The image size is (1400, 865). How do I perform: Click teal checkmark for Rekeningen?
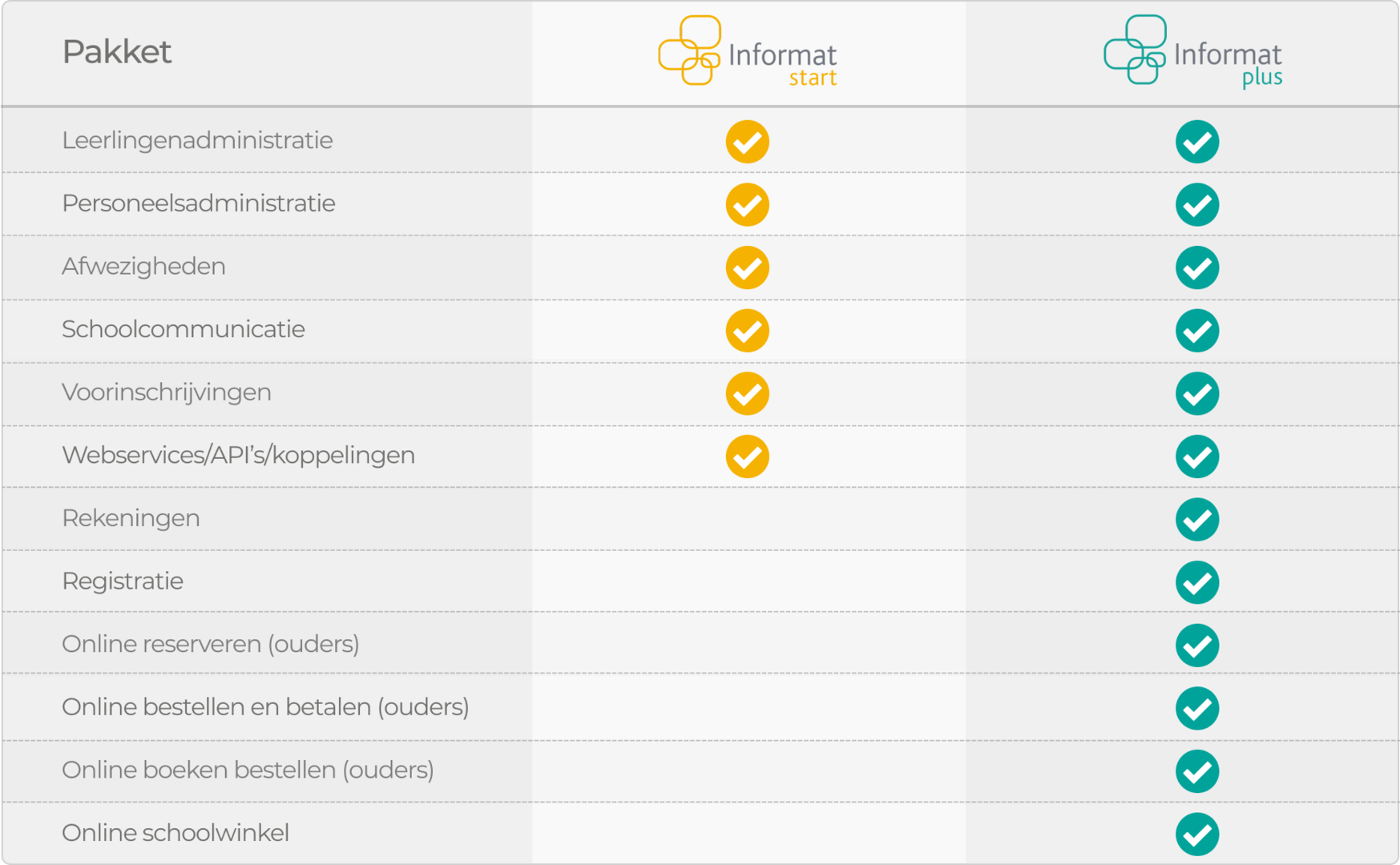1196,519
